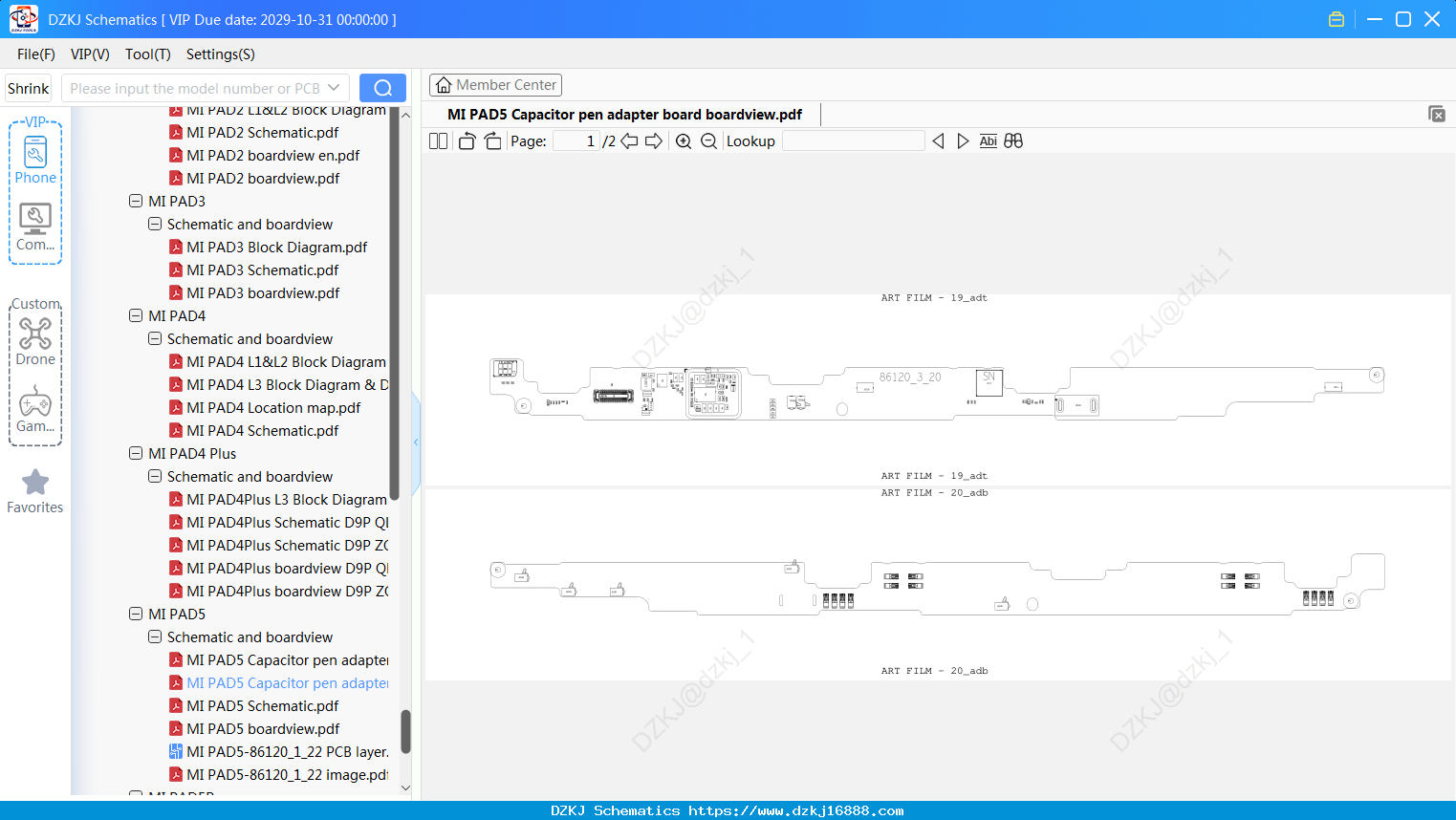1456x820 pixels.
Task: Open the model number dropdown arrow
Action: pos(334,88)
